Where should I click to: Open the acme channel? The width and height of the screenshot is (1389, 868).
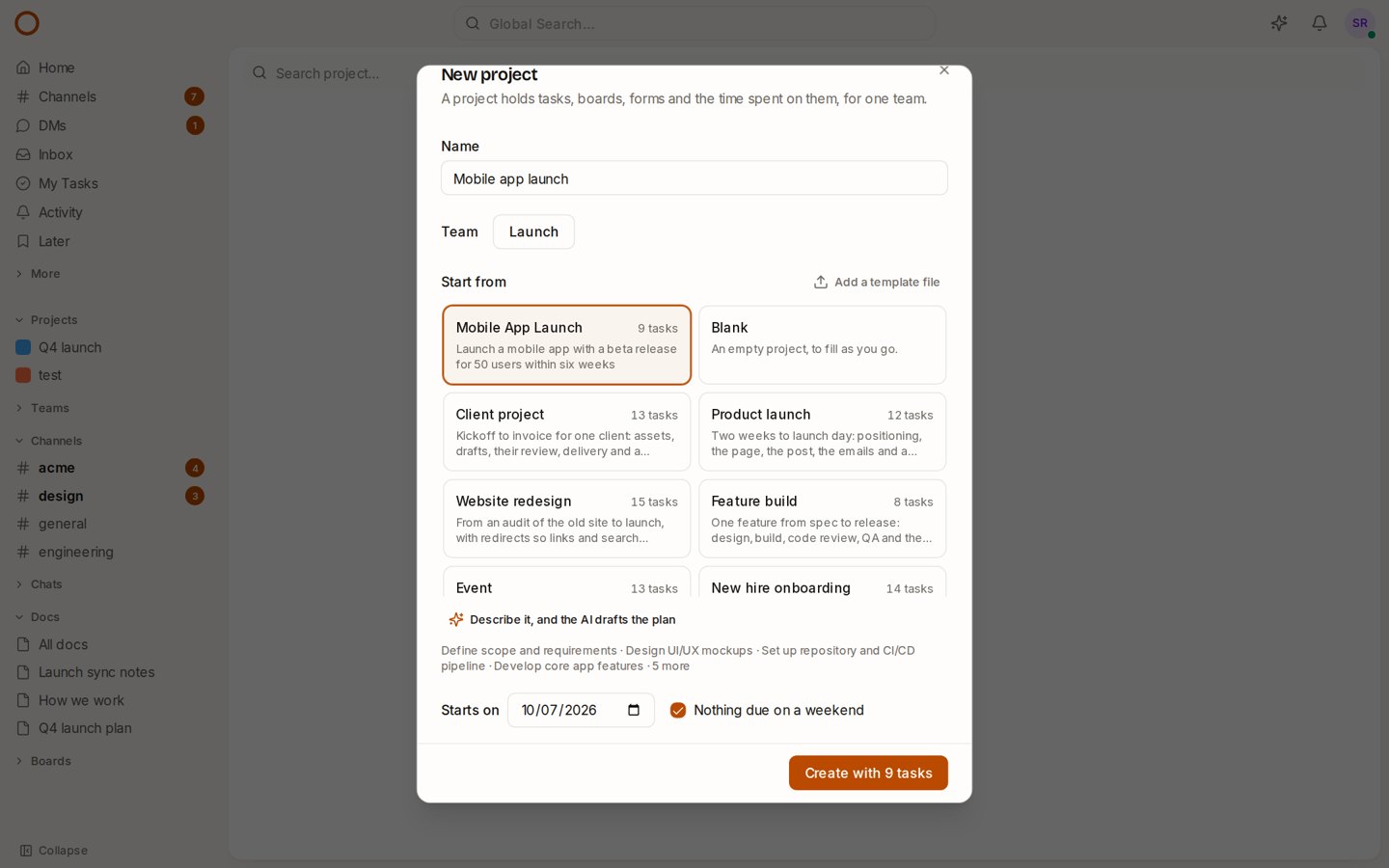click(x=111, y=468)
